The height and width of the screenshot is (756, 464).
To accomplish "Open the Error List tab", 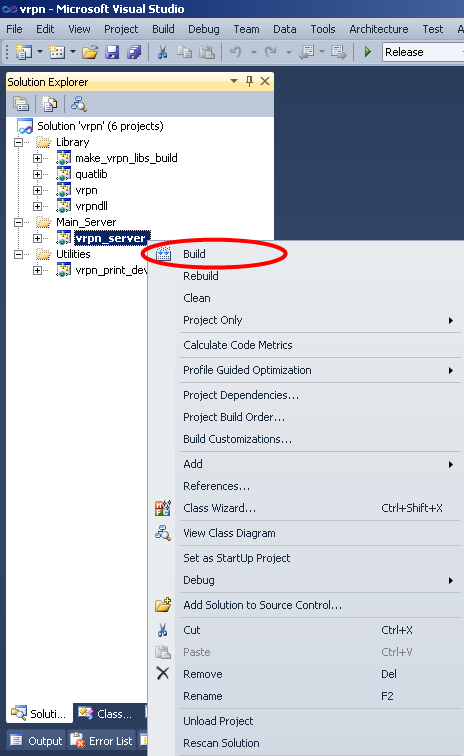I will coord(102,741).
